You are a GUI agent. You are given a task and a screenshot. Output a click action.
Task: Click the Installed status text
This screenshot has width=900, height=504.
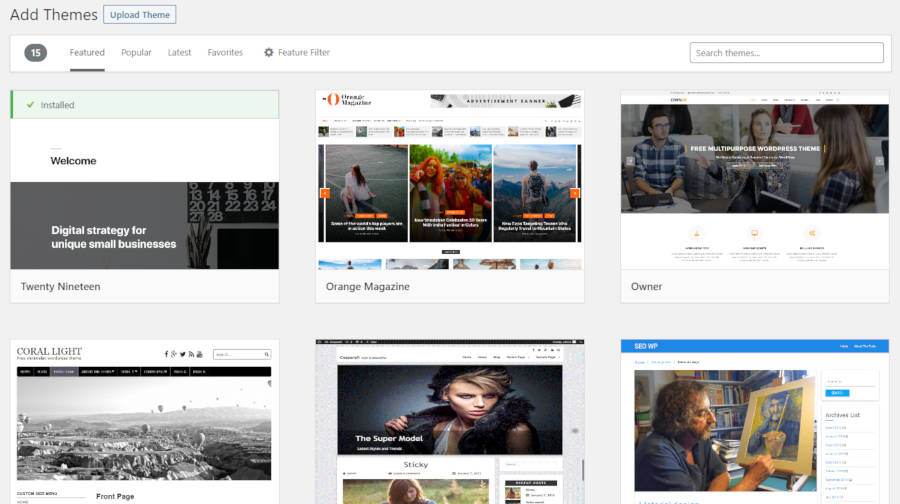click(57, 105)
